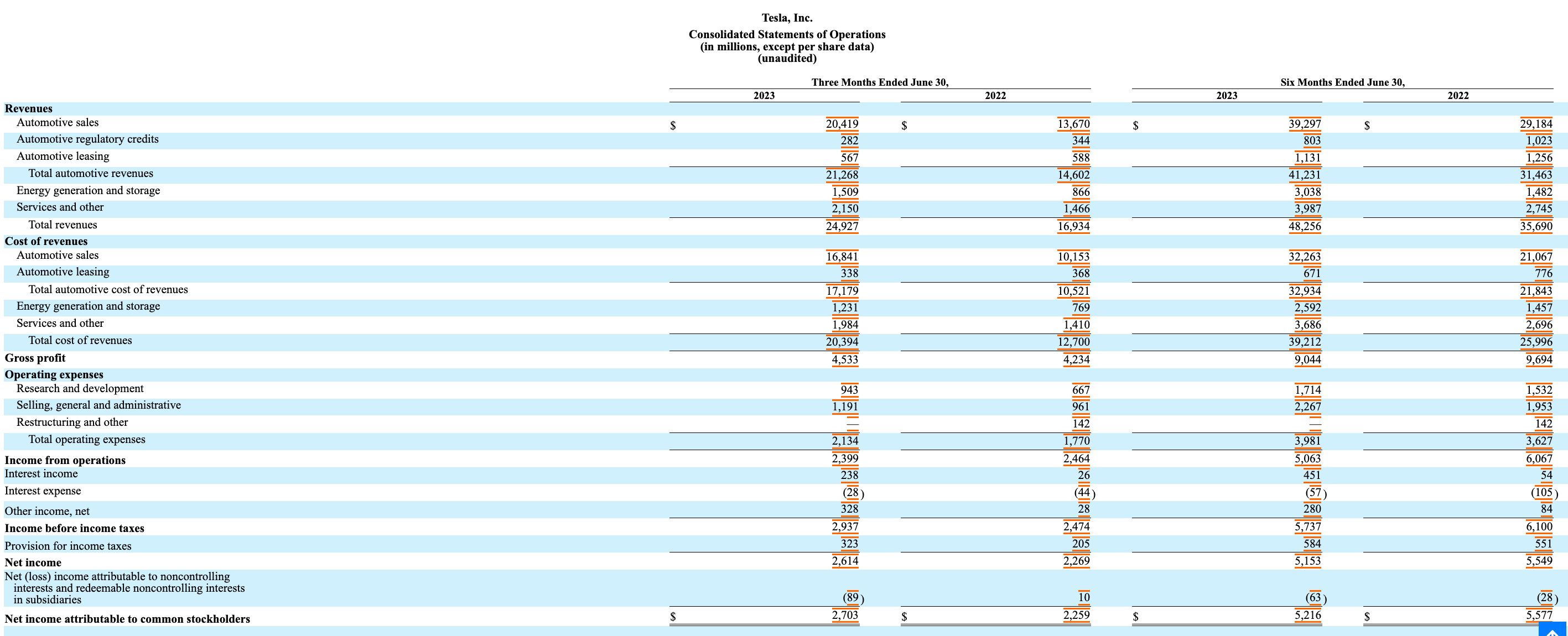Screen dimensions: 1568x636
Task: Select 'Net income attributable to common stockholders' label
Action: [x=127, y=619]
